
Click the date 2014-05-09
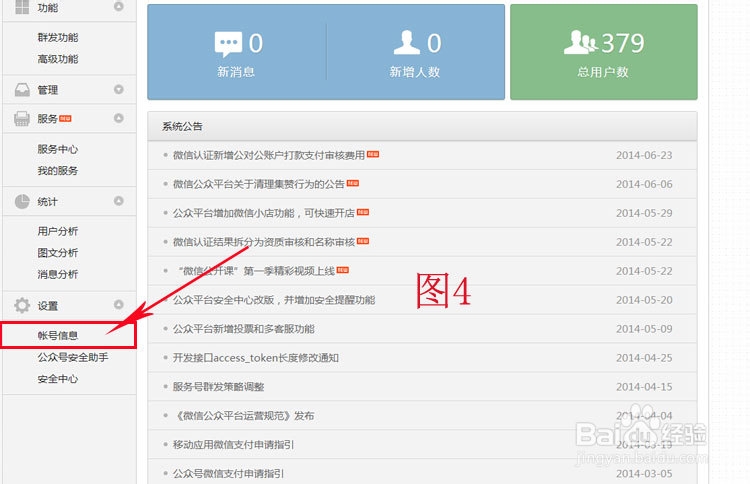644,329
